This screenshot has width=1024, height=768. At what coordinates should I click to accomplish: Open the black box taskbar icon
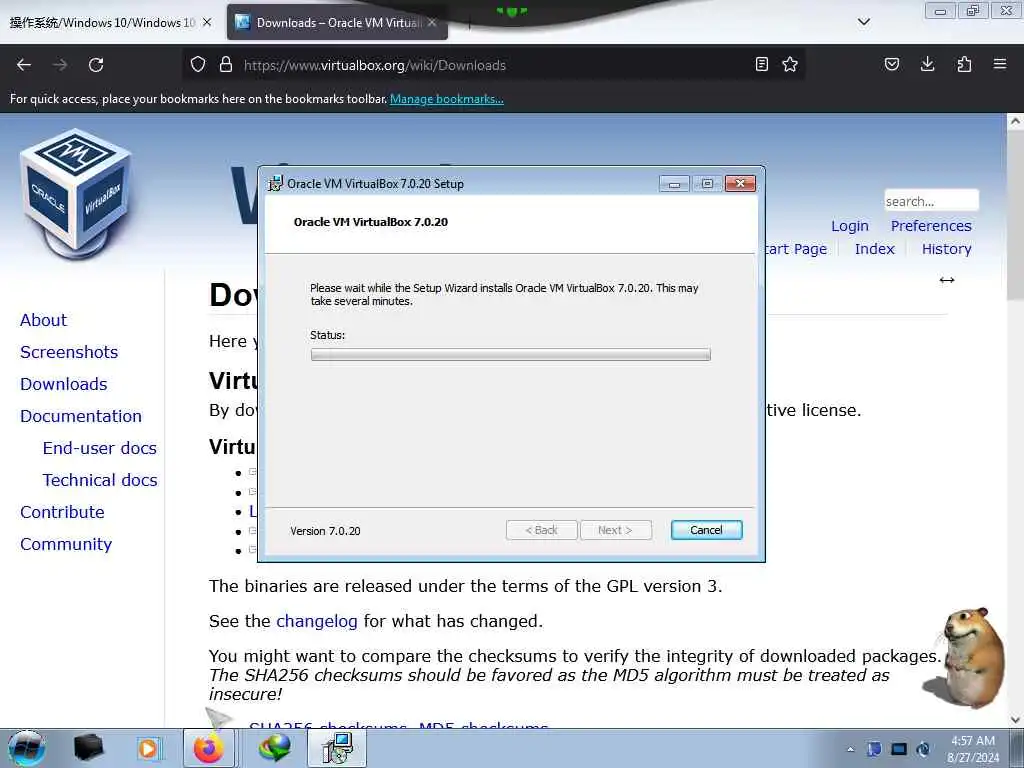point(88,748)
